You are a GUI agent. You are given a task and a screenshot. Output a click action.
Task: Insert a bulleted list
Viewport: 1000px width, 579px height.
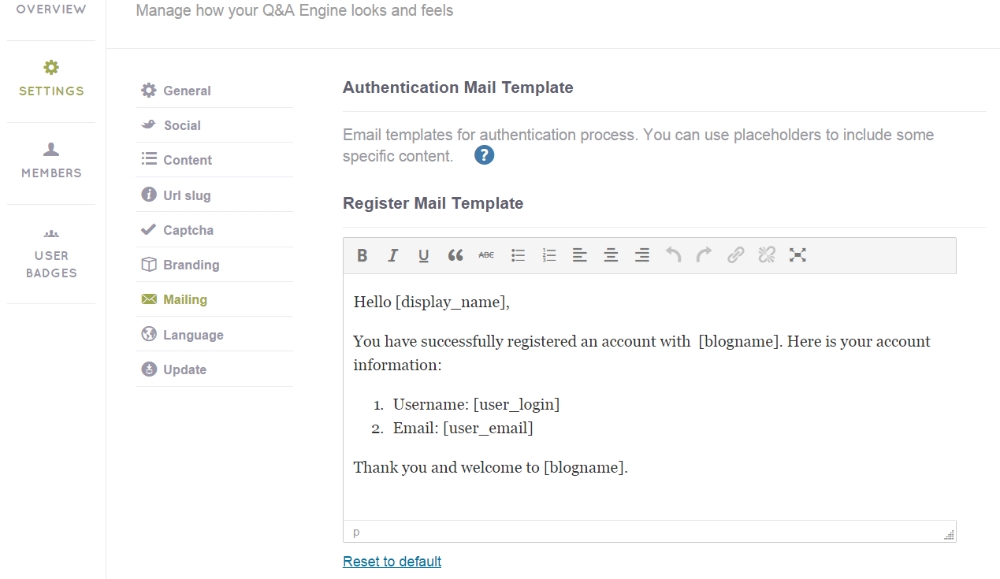517,256
